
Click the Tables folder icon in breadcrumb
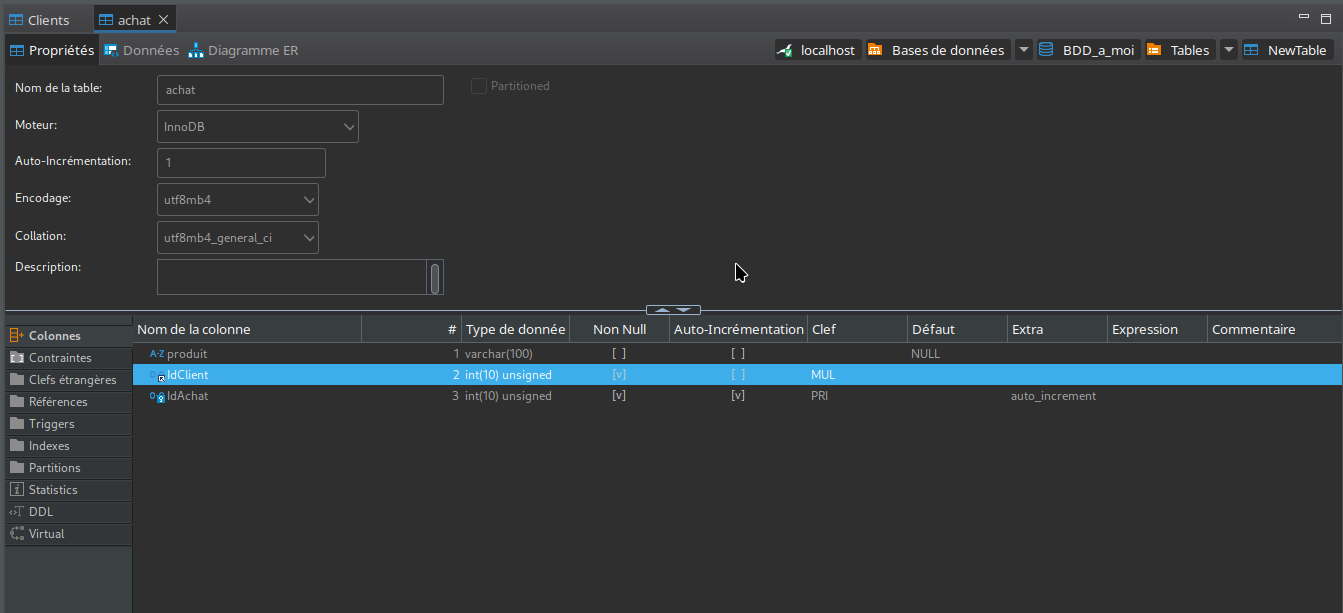pos(1154,50)
